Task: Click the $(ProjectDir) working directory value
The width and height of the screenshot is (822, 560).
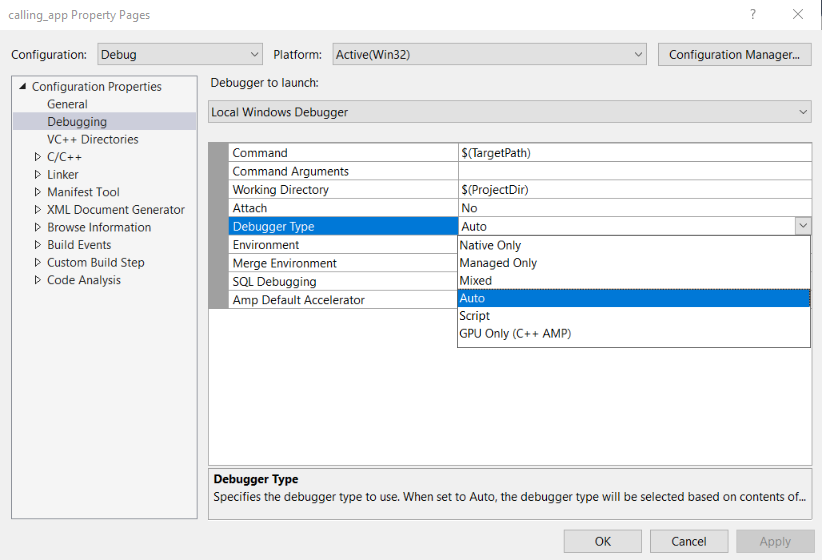Action: click(x=495, y=190)
